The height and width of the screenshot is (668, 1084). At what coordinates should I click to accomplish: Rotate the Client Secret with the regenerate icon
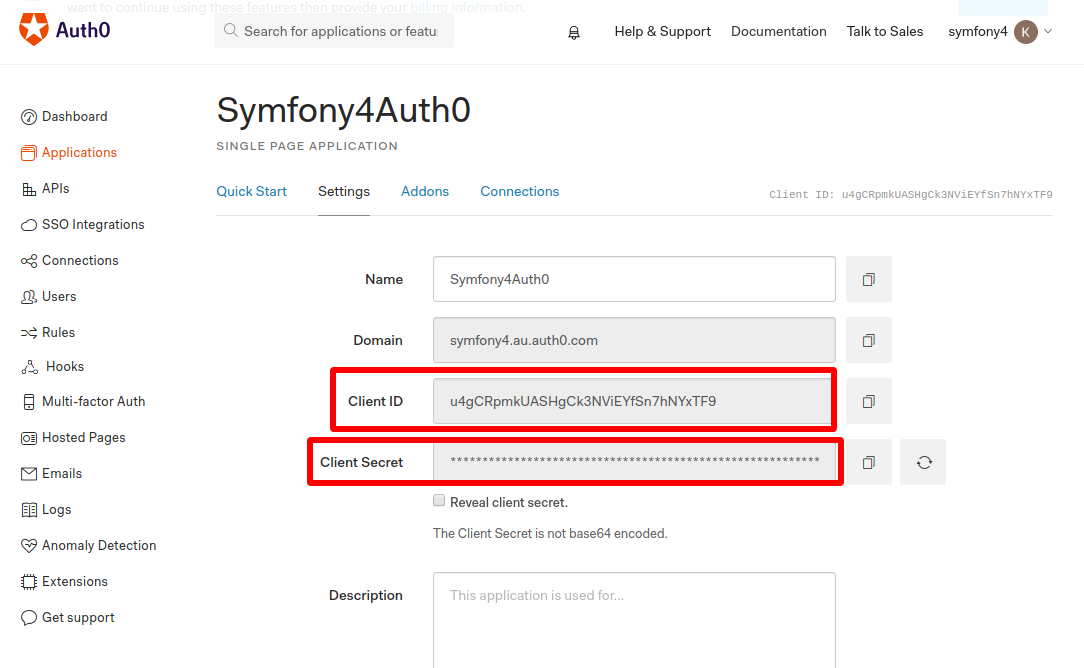[922, 462]
